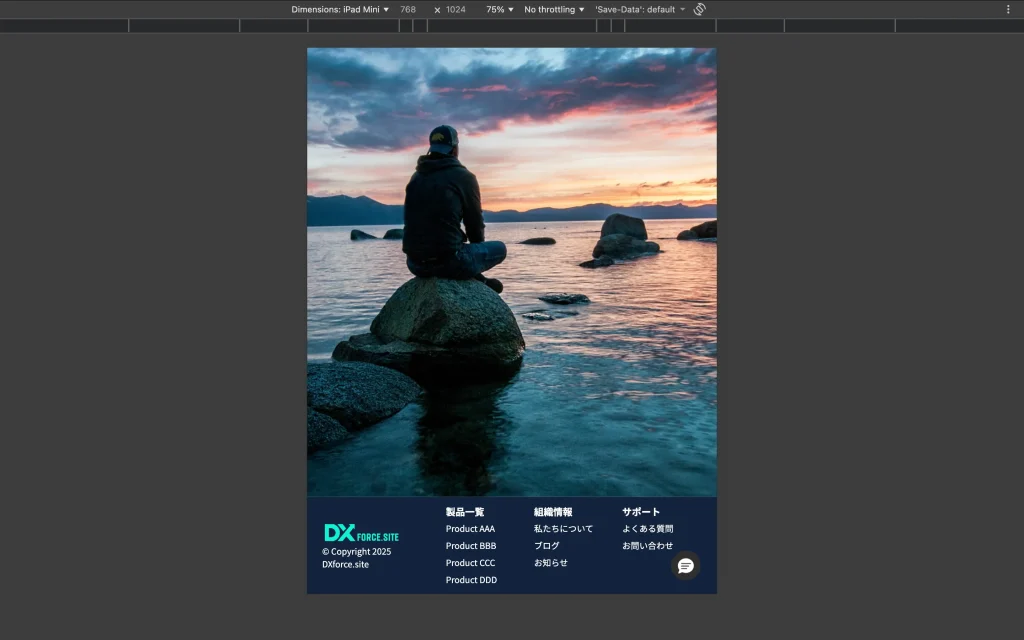The height and width of the screenshot is (640, 1024).
Task: Open the Save-Data default dropdown
Action: 640,9
